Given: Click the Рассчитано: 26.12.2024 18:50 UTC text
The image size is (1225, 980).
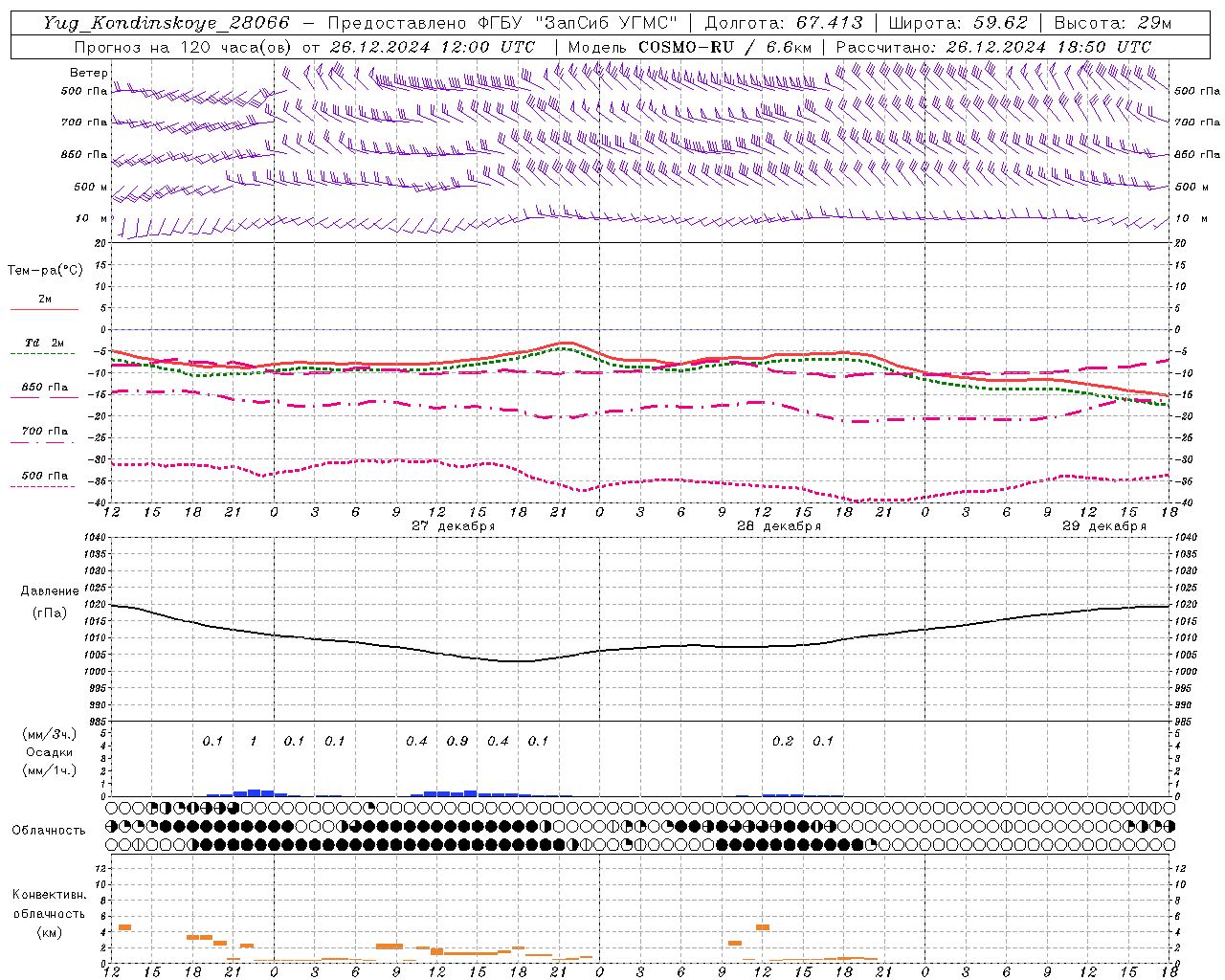Looking at the screenshot, I should pyautogui.click(x=993, y=47).
